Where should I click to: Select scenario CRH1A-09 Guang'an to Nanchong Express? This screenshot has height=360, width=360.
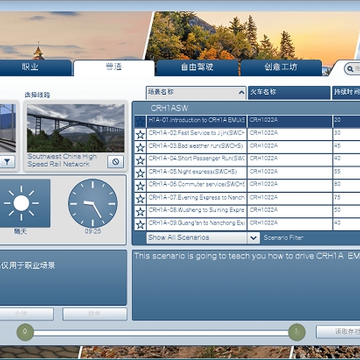[x=197, y=224]
